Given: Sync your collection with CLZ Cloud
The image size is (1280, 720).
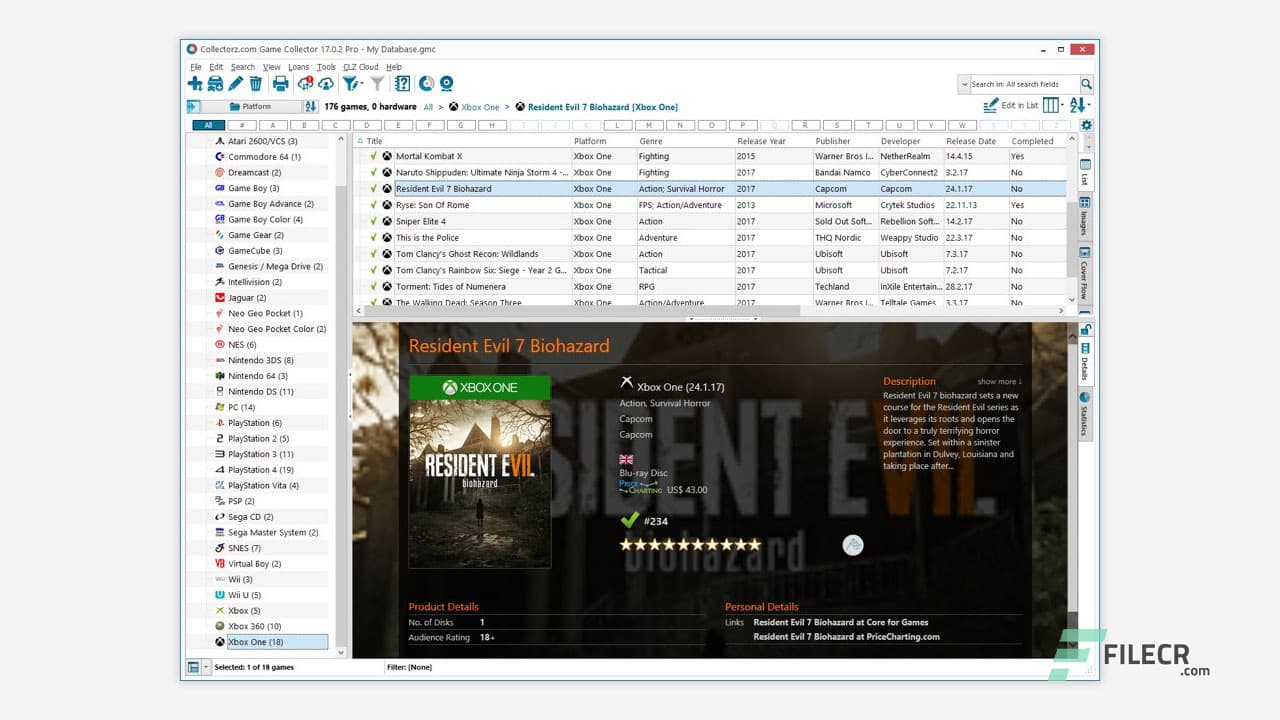Looking at the screenshot, I should (x=306, y=84).
